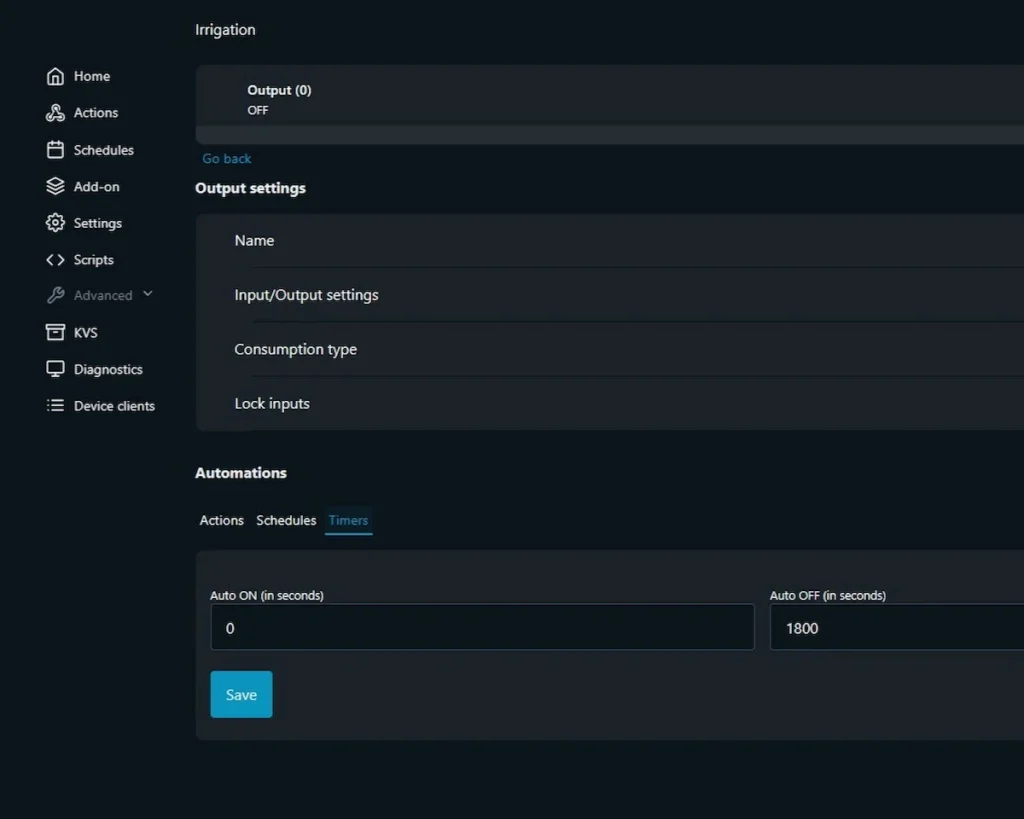
Task: Switch to the Automations Schedules tab
Action: [x=286, y=521]
